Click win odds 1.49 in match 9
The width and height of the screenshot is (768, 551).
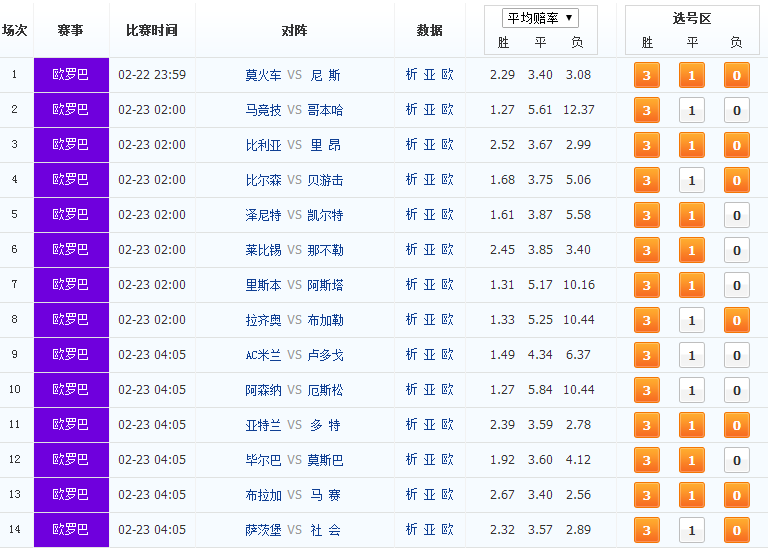(503, 355)
